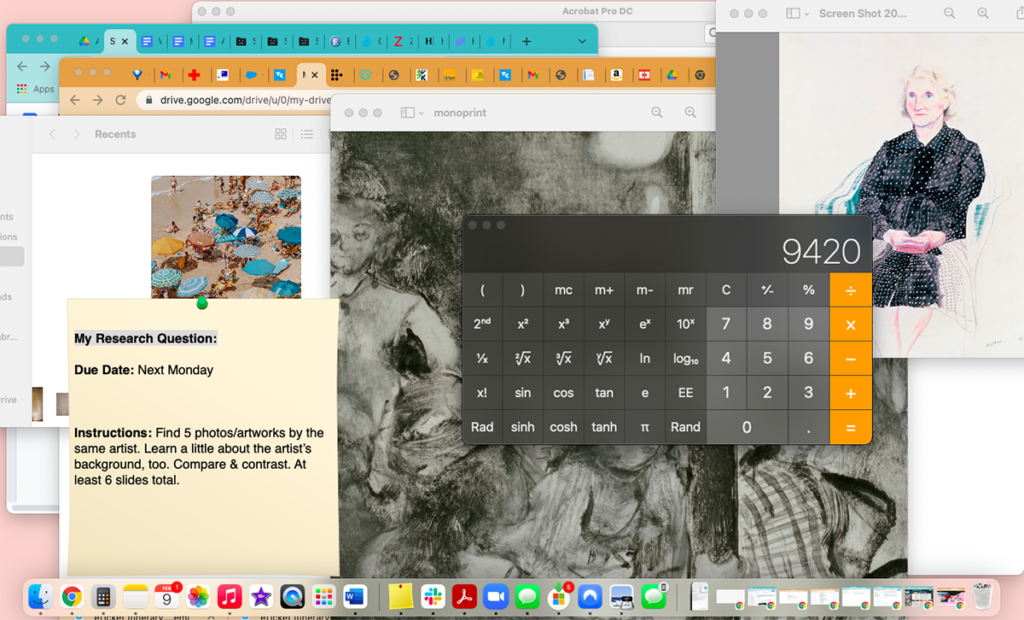The image size is (1024, 620).
Task: Open Slack from the Dock
Action: click(432, 596)
